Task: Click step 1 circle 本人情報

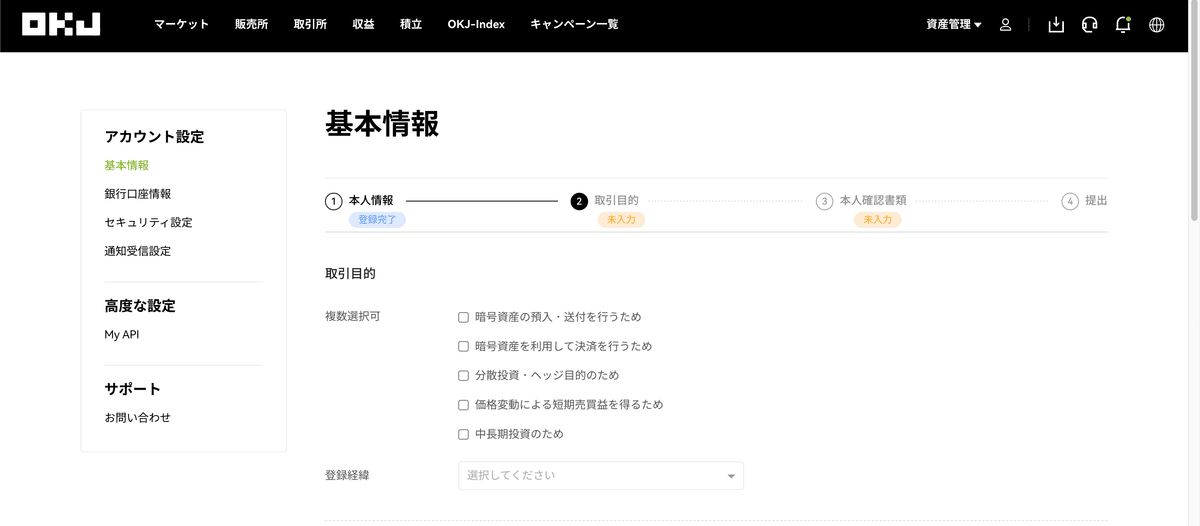Action: coord(334,201)
